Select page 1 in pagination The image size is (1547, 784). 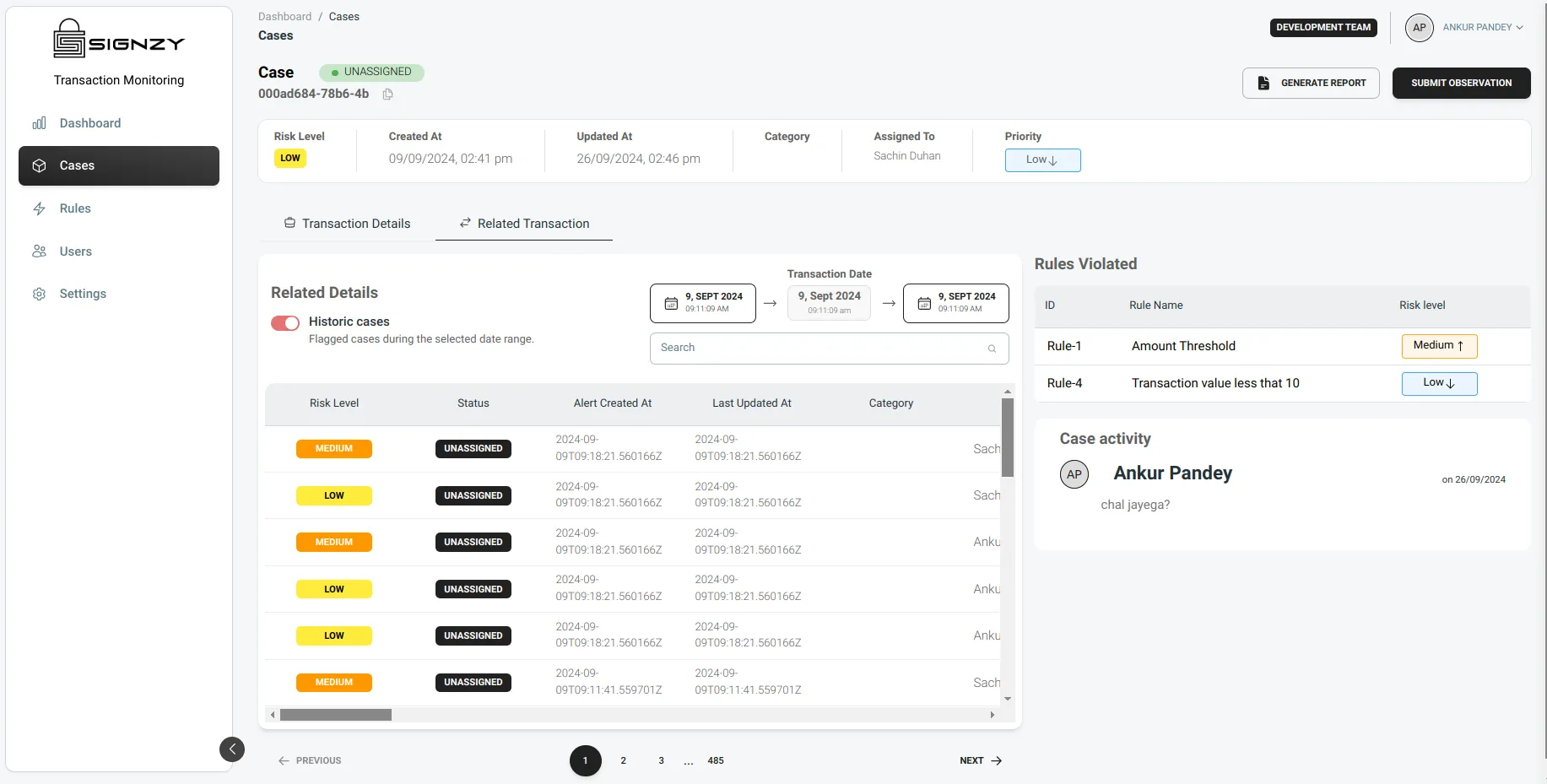pos(586,760)
